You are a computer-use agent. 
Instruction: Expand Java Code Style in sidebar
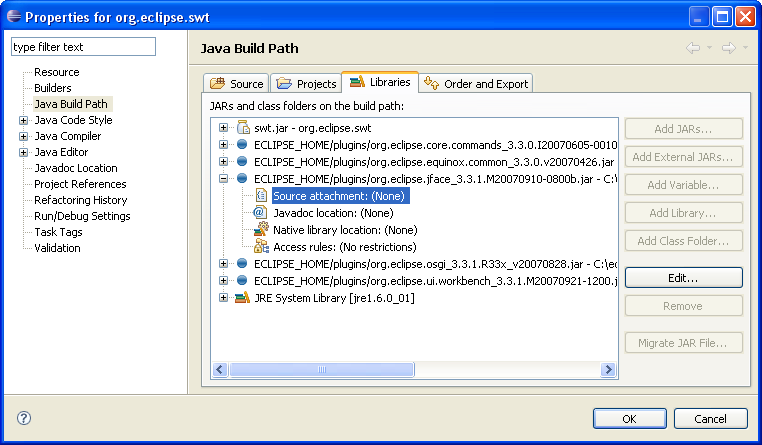click(23, 120)
